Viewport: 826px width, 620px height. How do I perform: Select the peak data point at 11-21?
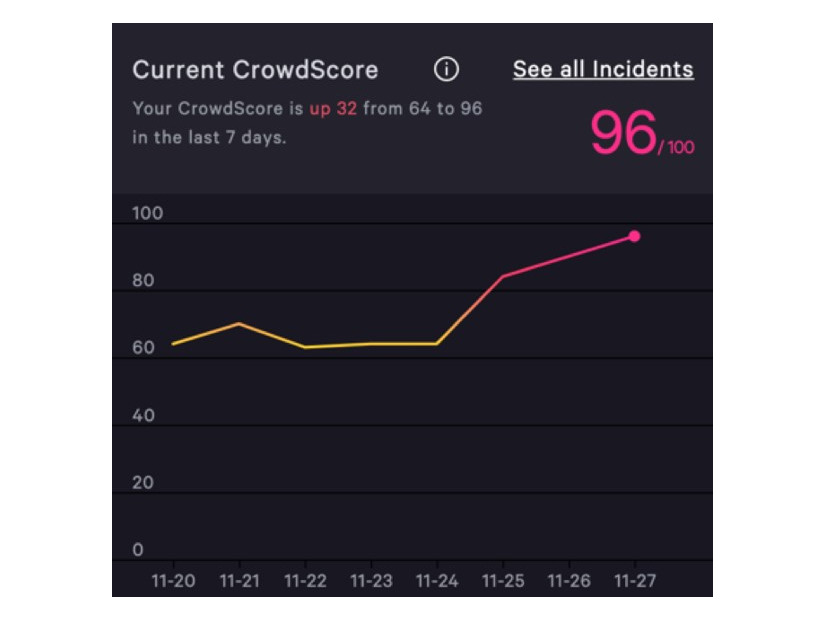(239, 323)
